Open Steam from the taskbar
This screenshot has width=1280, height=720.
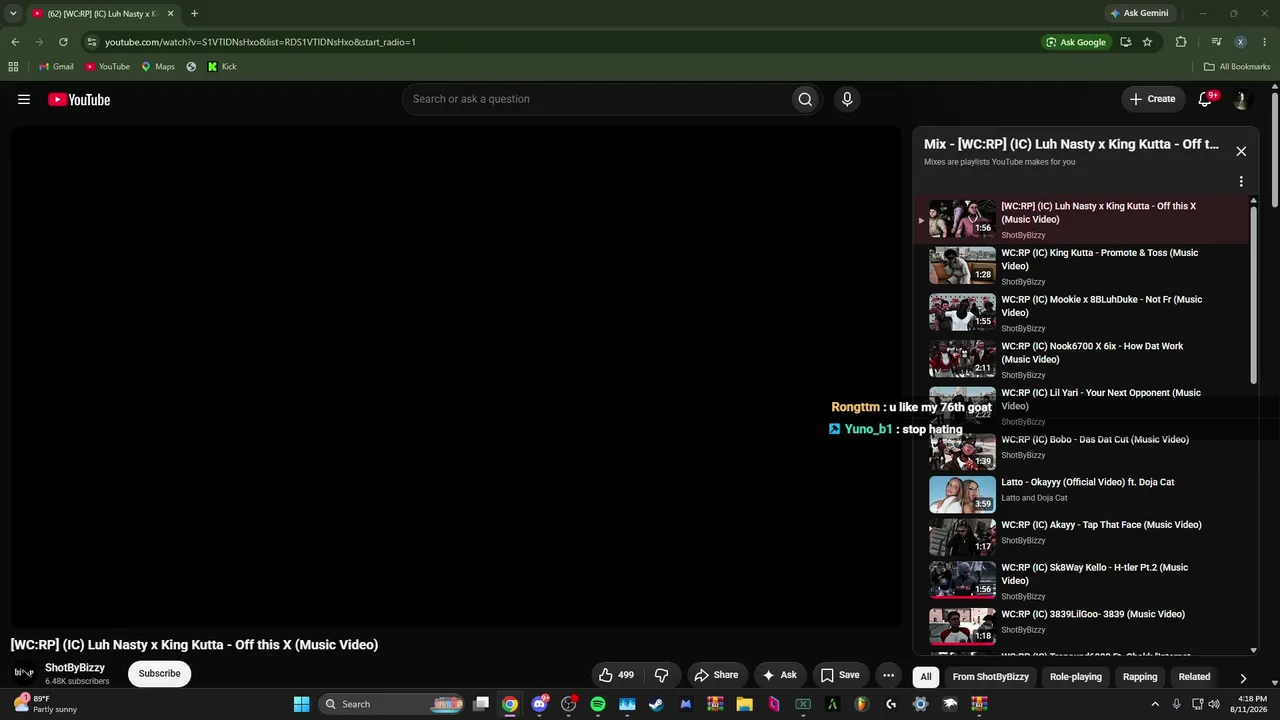tap(656, 704)
